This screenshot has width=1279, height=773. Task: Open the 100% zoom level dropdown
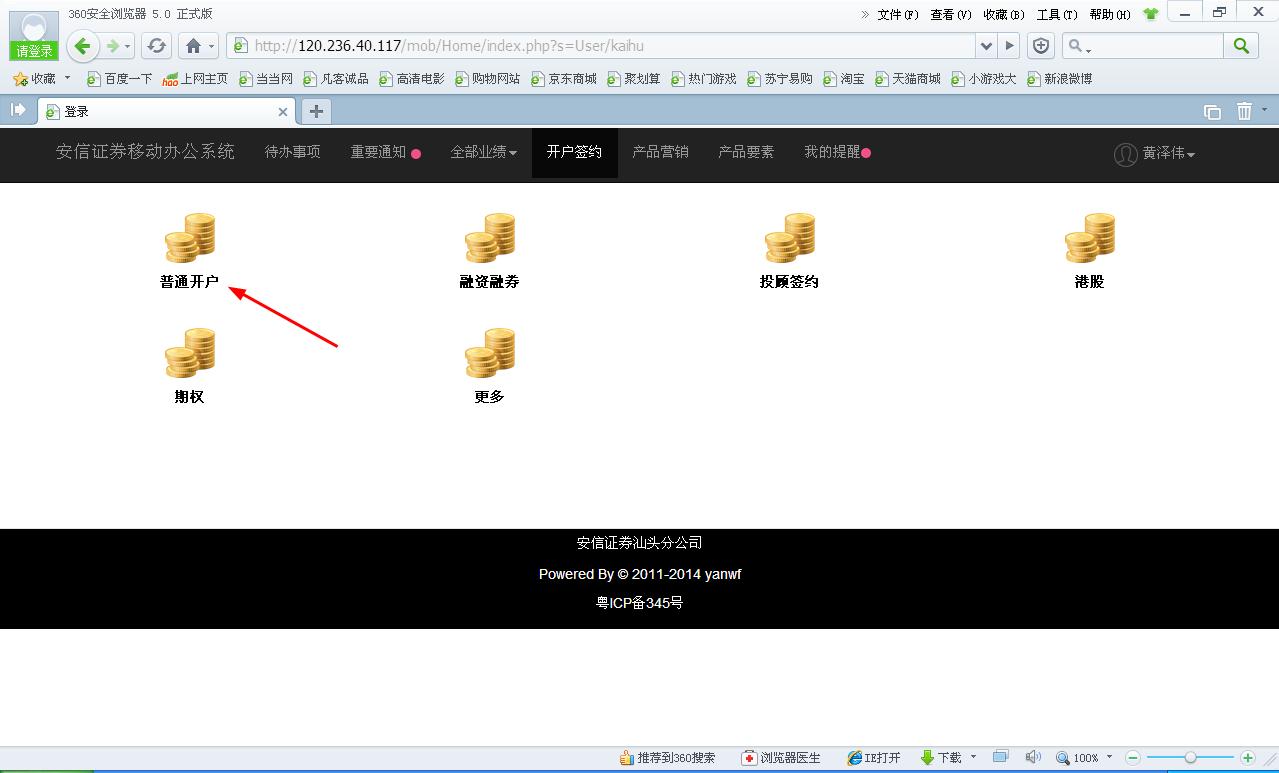click(1109, 758)
